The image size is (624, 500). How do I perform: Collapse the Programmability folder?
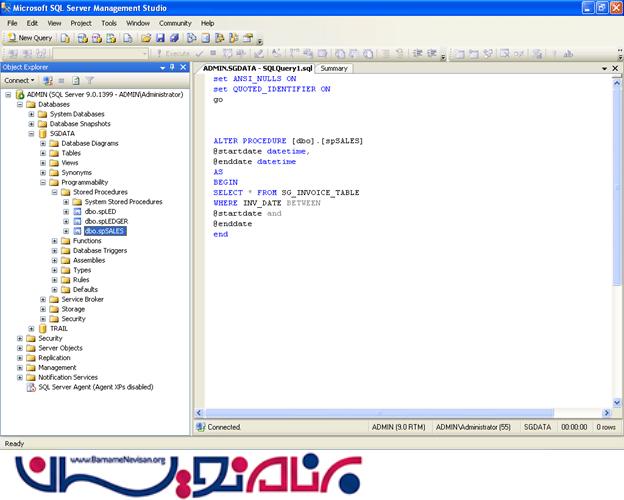pyautogui.click(x=43, y=182)
